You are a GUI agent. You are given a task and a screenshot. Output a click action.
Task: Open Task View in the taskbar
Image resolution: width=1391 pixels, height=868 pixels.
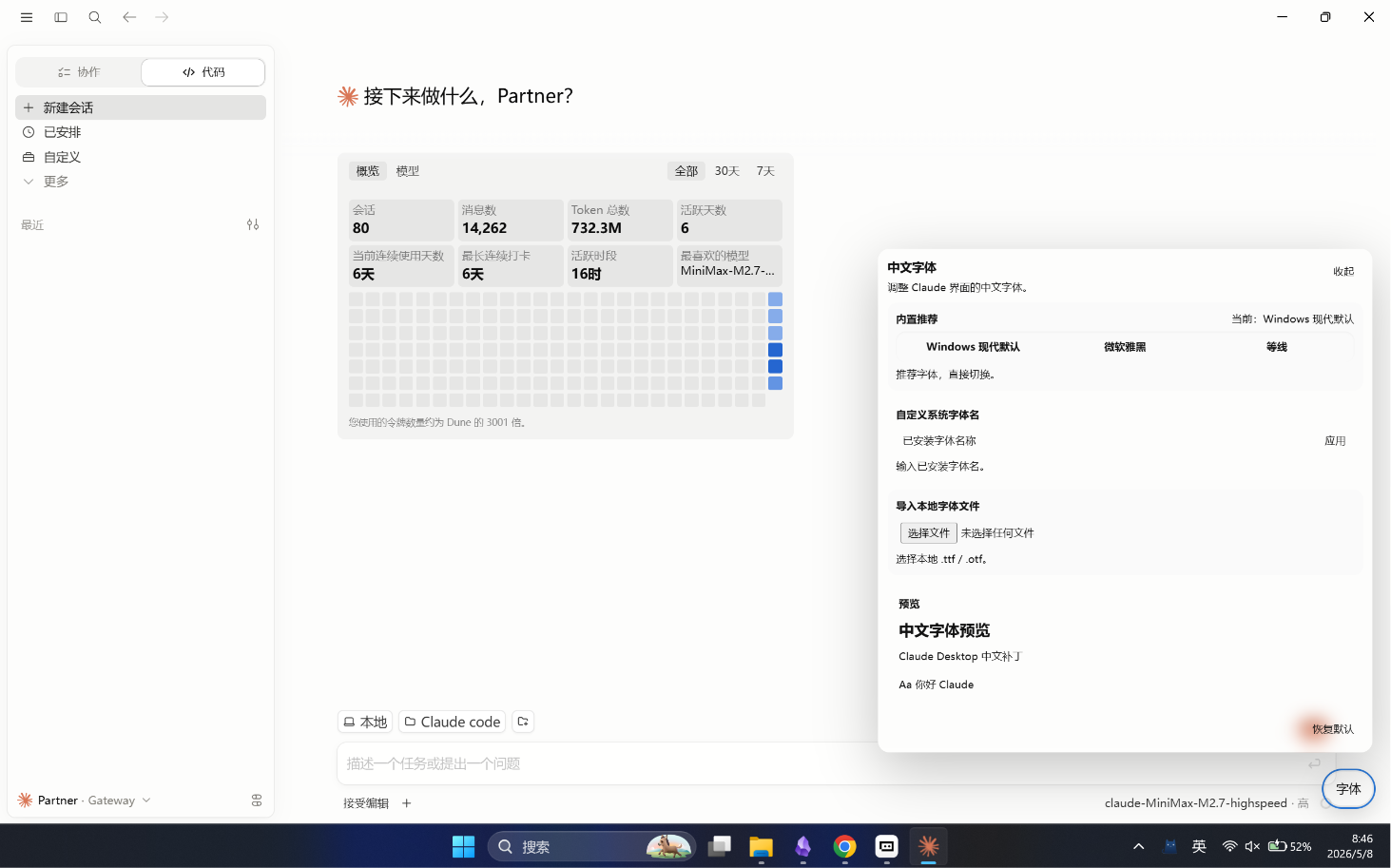pos(720,847)
